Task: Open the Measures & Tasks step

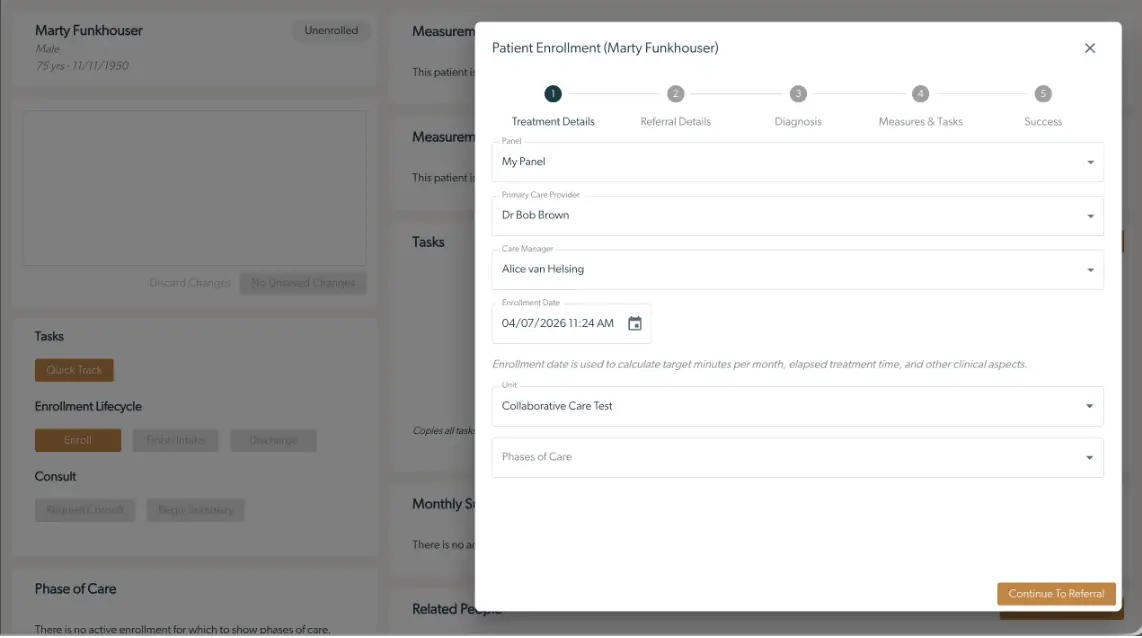Action: [x=920, y=93]
